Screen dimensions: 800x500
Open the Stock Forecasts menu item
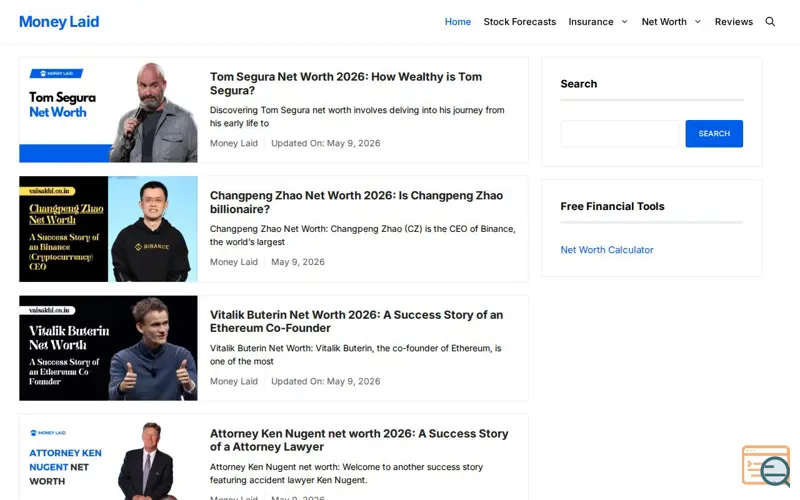click(519, 21)
